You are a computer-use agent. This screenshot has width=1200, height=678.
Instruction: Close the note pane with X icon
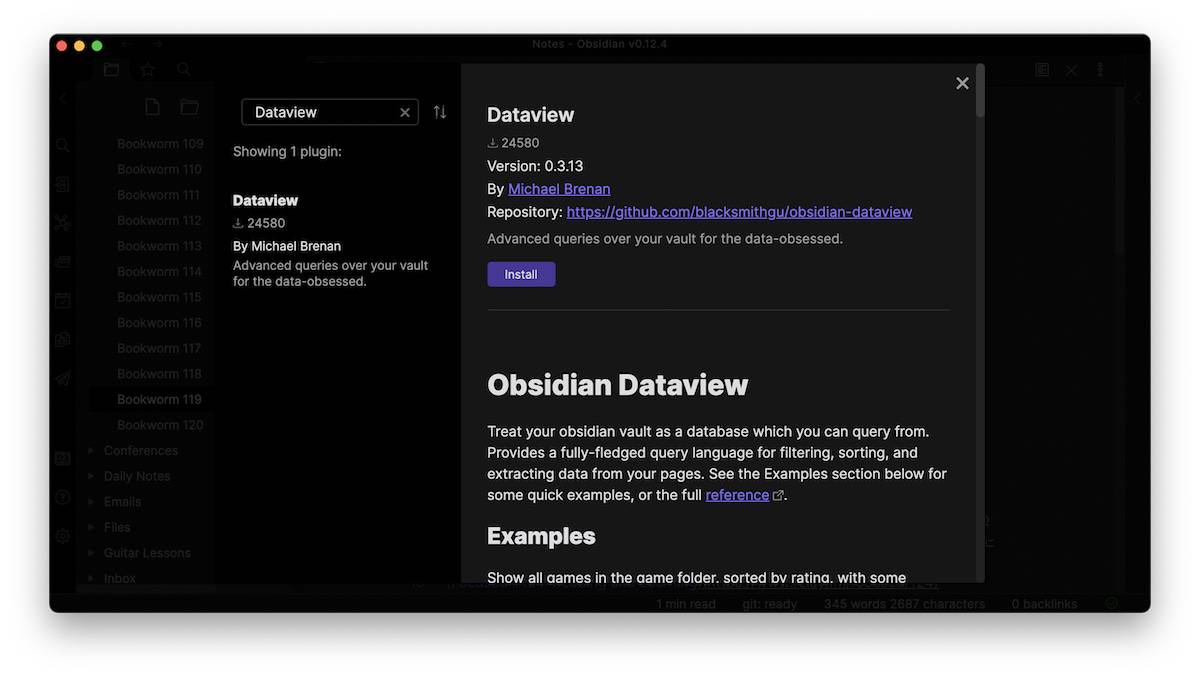1071,70
